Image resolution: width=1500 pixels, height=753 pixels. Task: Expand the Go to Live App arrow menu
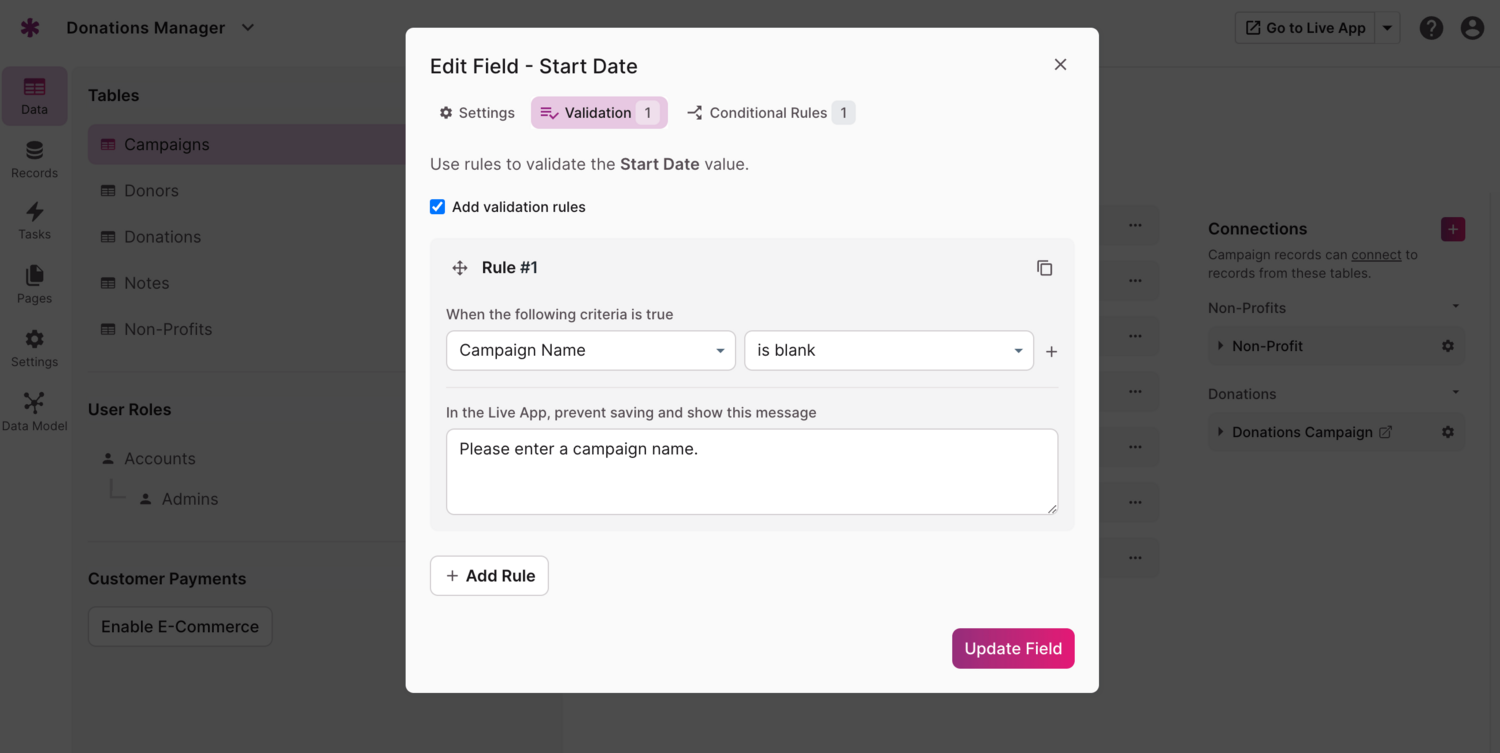point(1387,28)
